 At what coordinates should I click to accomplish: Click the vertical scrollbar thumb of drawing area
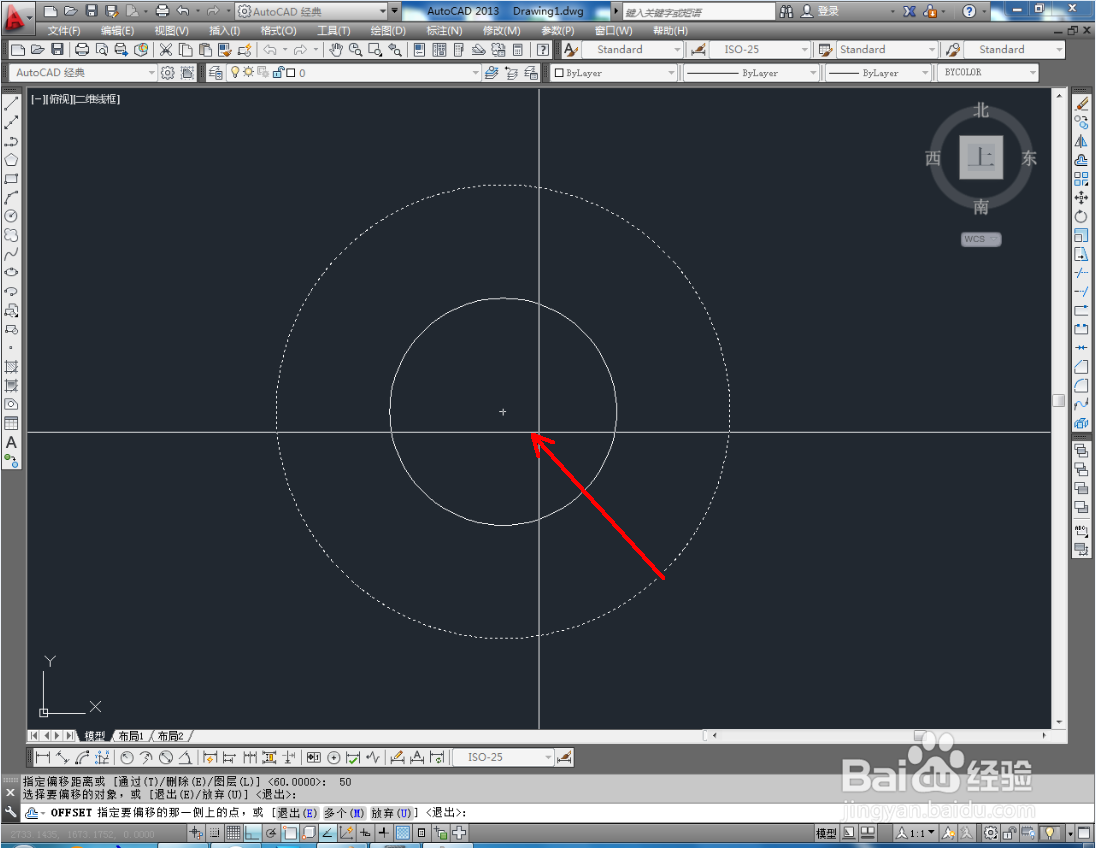tap(1059, 401)
